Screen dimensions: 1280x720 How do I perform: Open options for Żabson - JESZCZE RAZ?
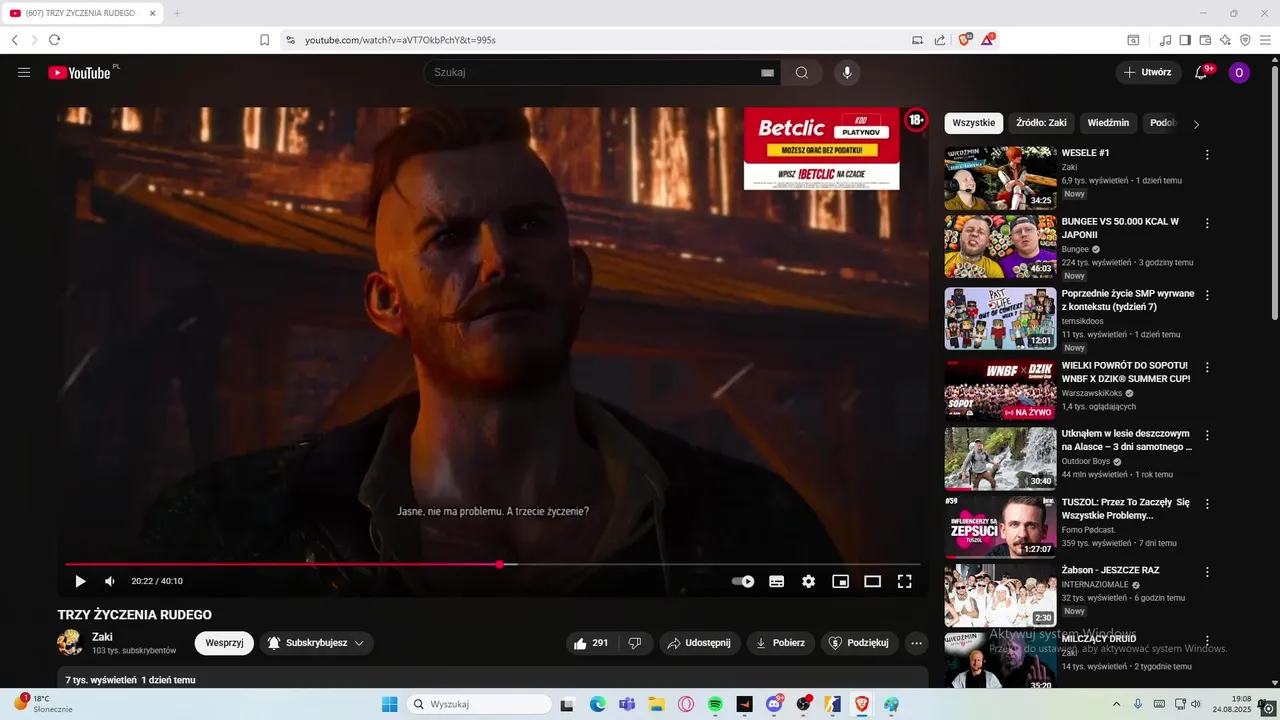[1207, 572]
